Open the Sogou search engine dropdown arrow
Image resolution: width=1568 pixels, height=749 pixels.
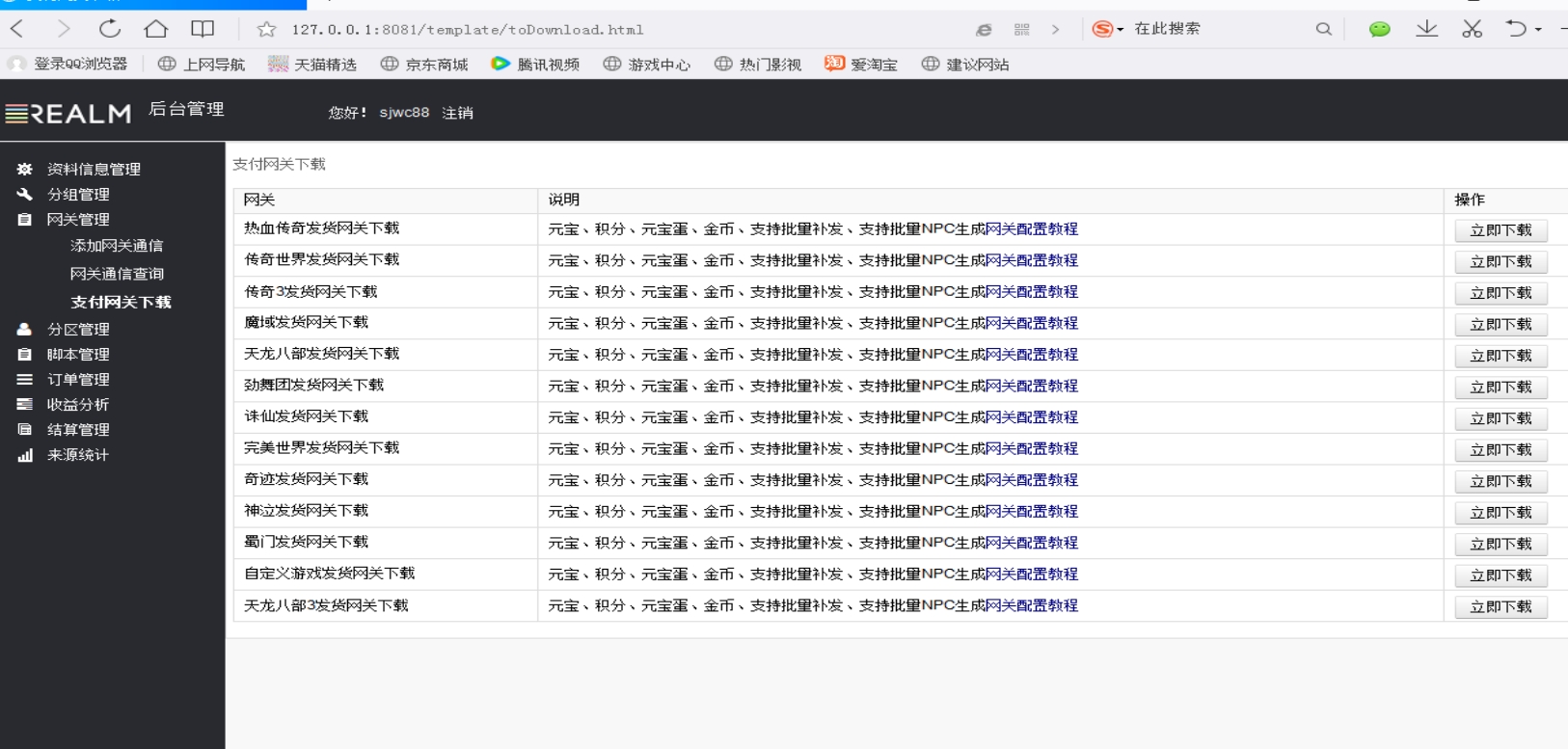click(1120, 30)
